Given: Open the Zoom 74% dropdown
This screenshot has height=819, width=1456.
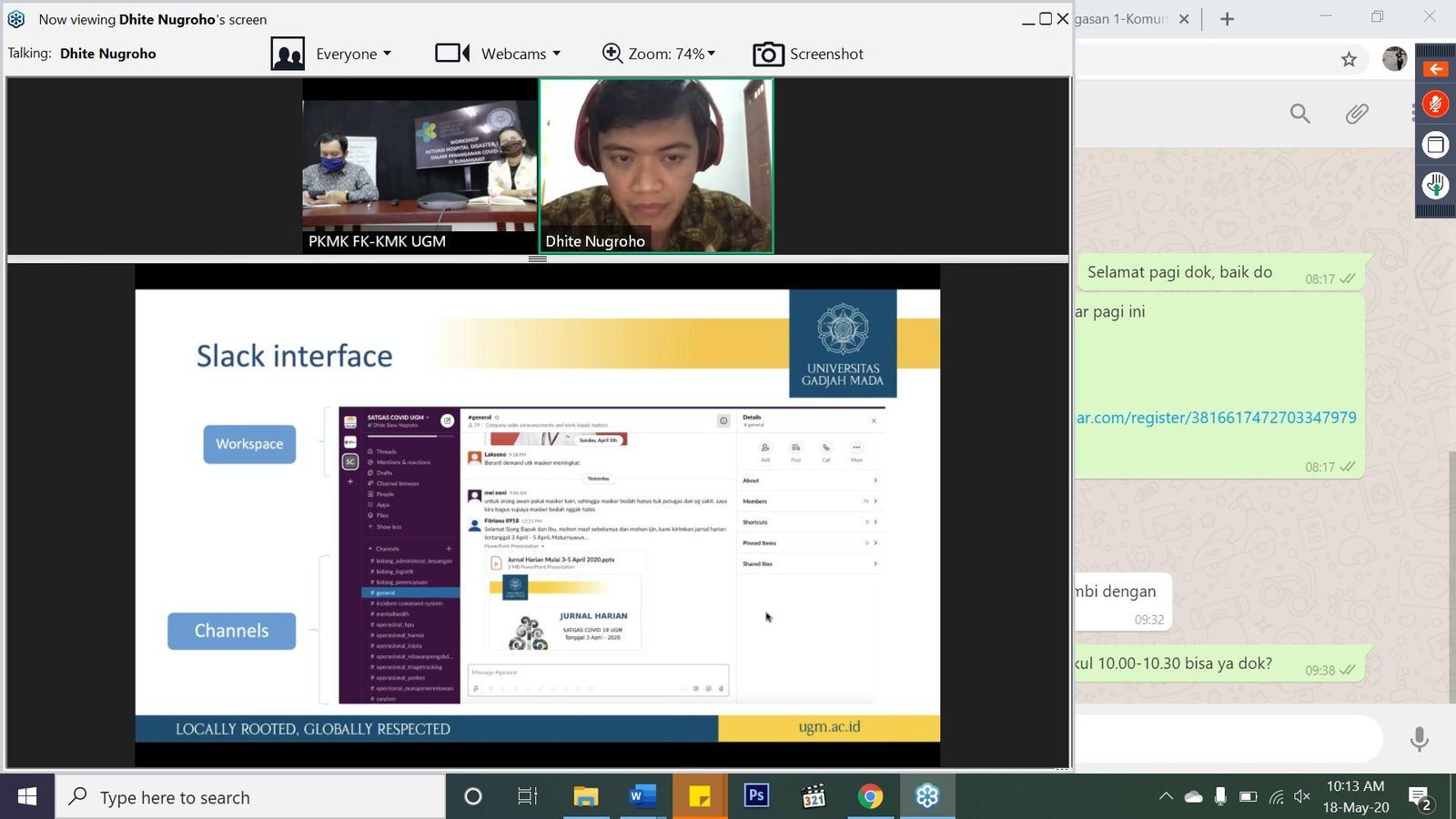Looking at the screenshot, I should 660,54.
